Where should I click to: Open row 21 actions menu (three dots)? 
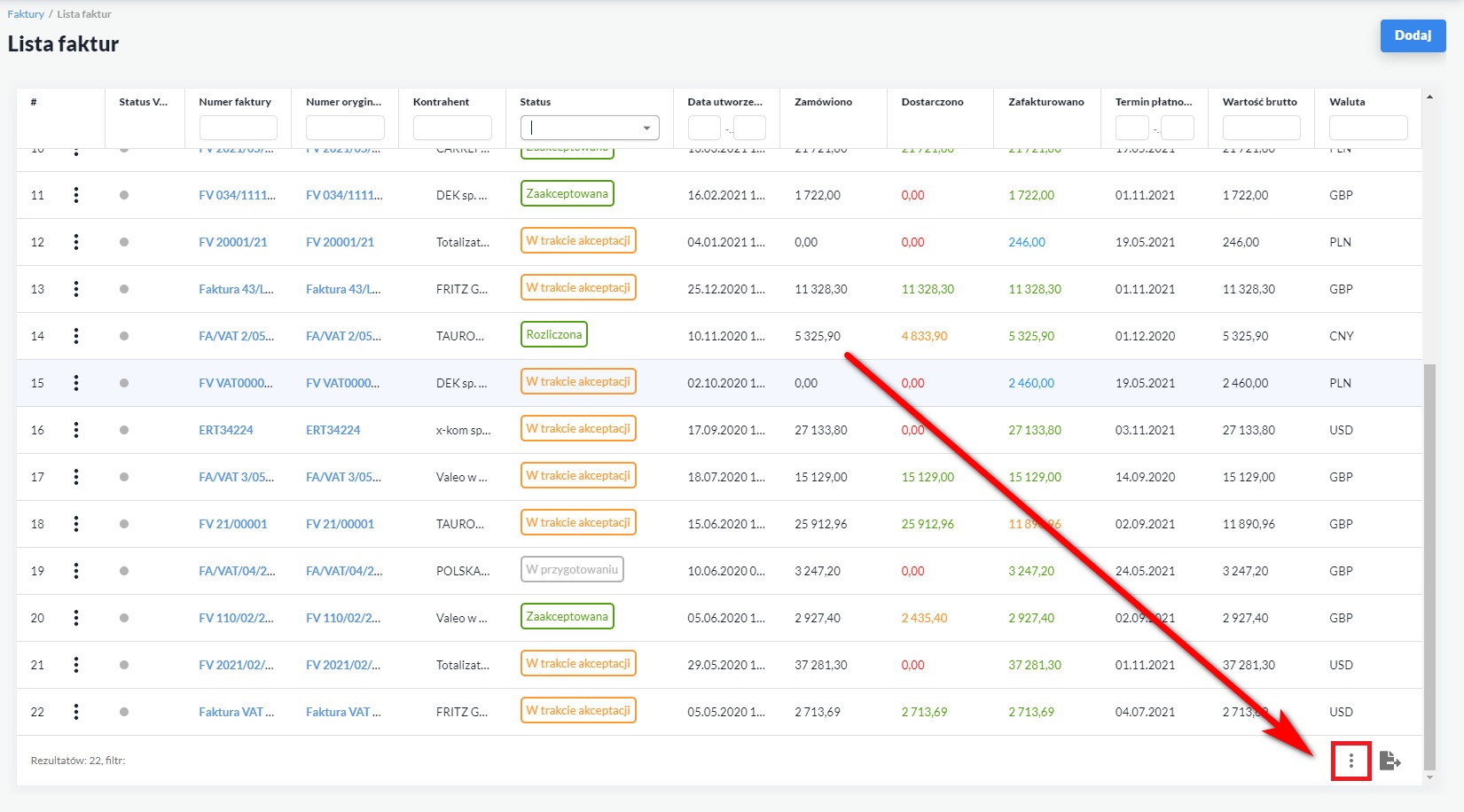(76, 665)
